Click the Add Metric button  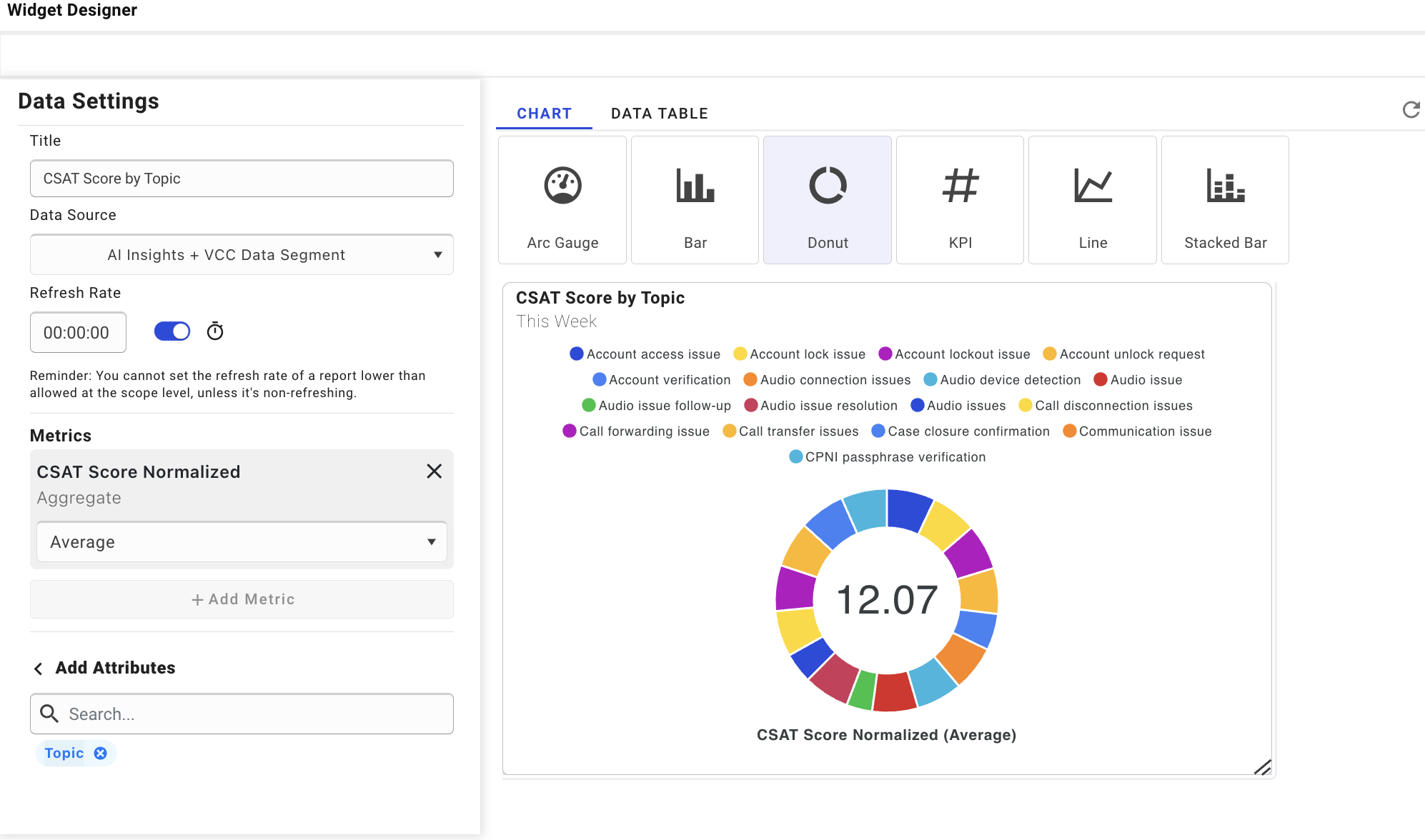click(x=242, y=599)
